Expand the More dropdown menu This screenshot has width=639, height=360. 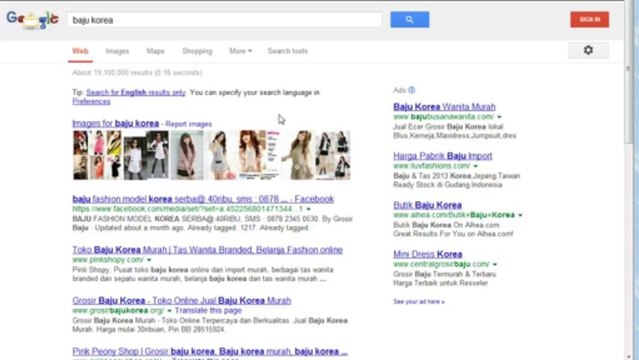point(240,51)
